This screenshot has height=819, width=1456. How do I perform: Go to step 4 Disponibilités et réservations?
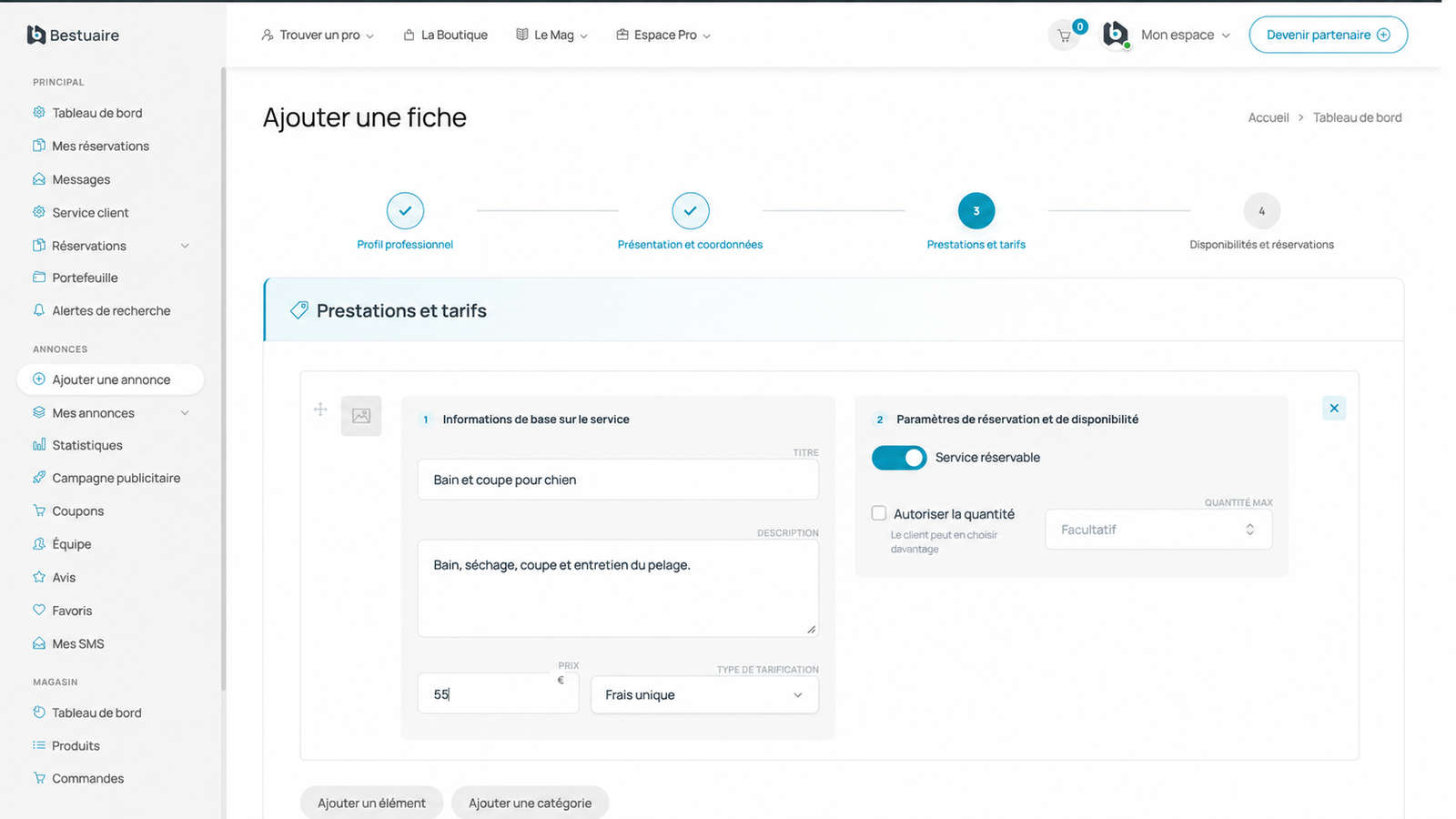point(1261,211)
